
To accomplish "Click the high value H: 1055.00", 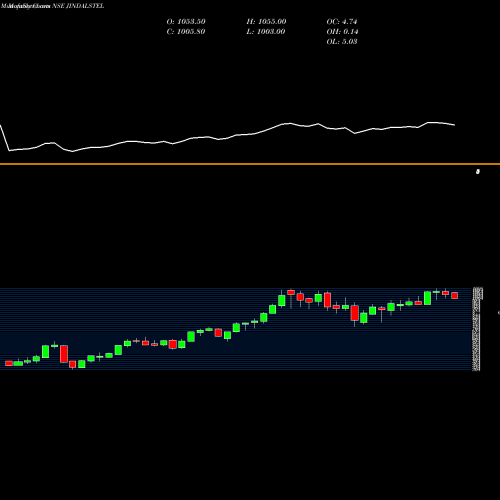I will (266, 21).
